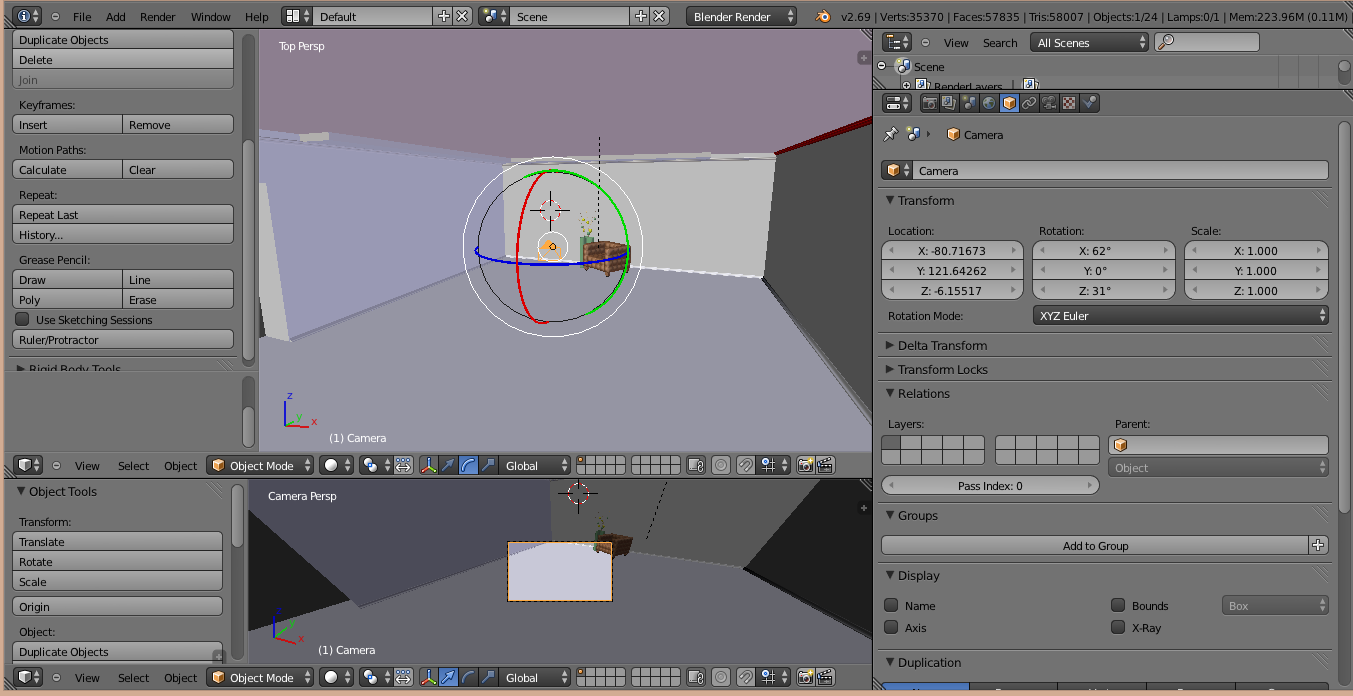
Task: Open the Window menu
Action: [x=210, y=17]
